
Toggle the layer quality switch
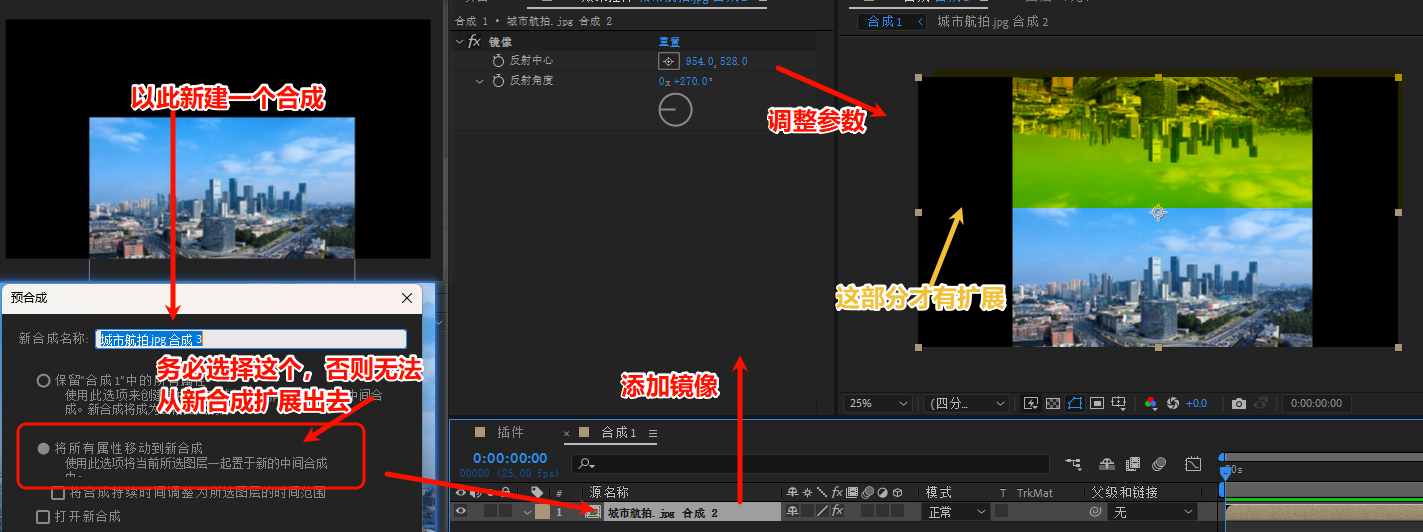coord(822,512)
